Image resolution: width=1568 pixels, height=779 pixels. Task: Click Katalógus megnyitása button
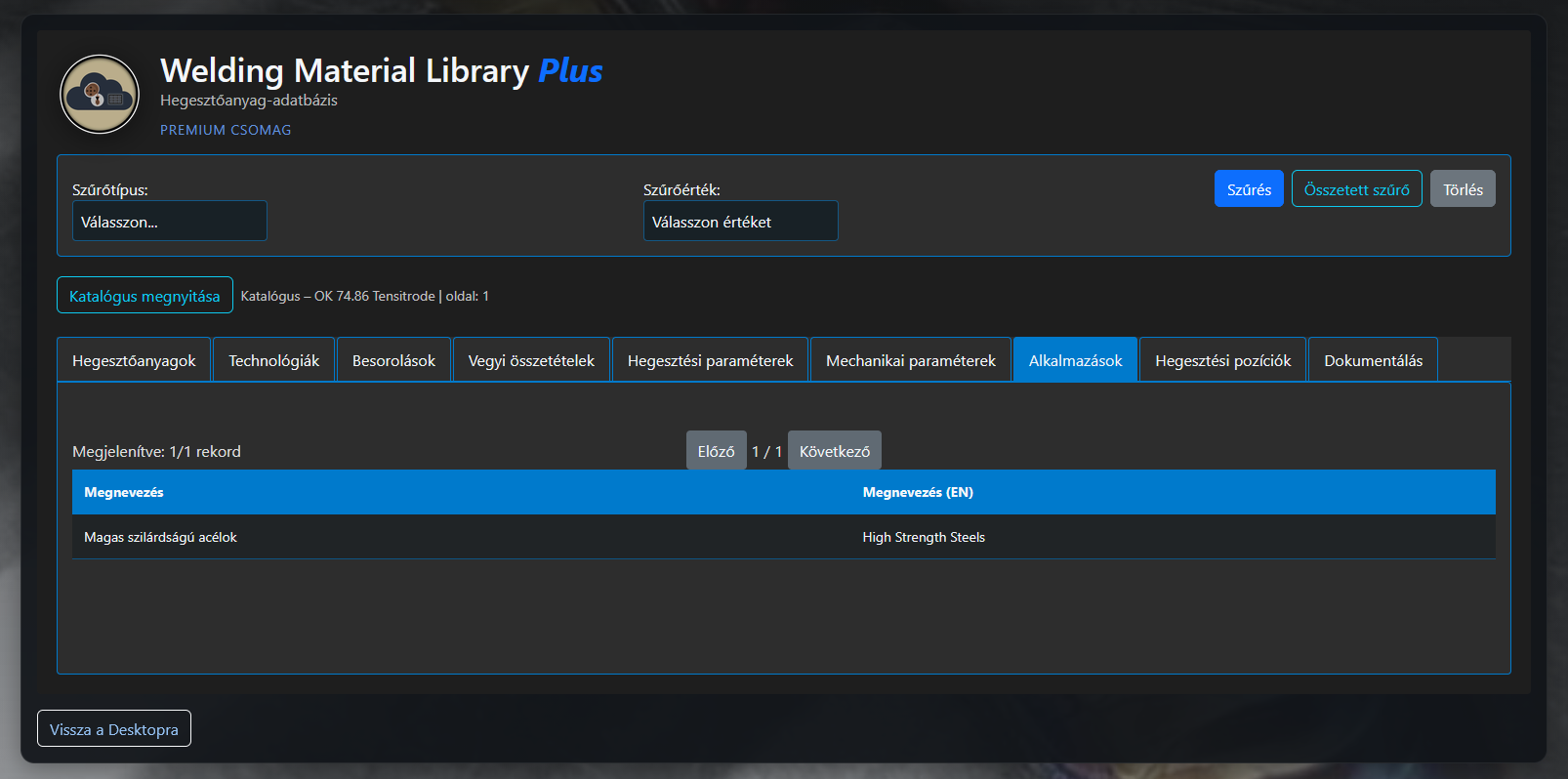(x=144, y=295)
